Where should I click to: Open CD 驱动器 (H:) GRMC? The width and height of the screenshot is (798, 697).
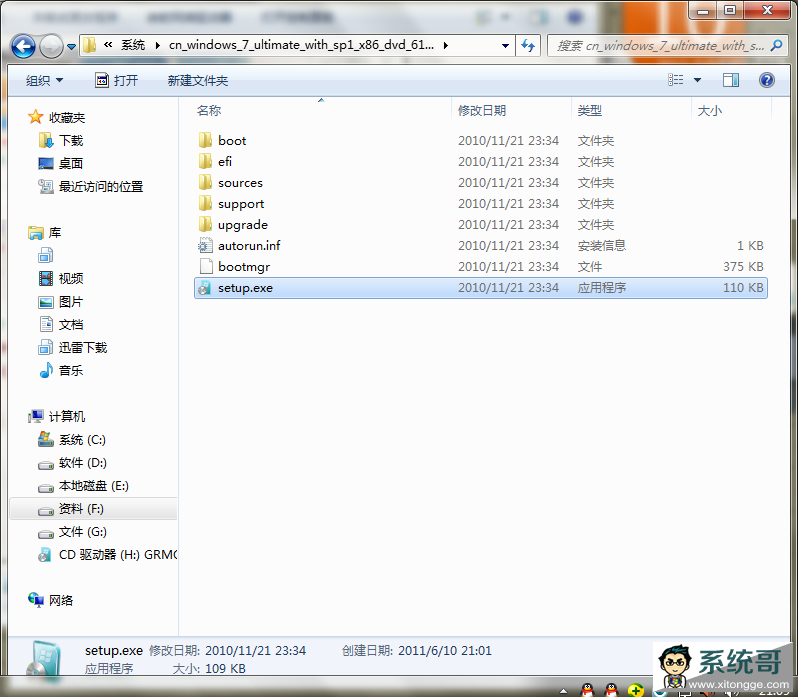point(118,555)
